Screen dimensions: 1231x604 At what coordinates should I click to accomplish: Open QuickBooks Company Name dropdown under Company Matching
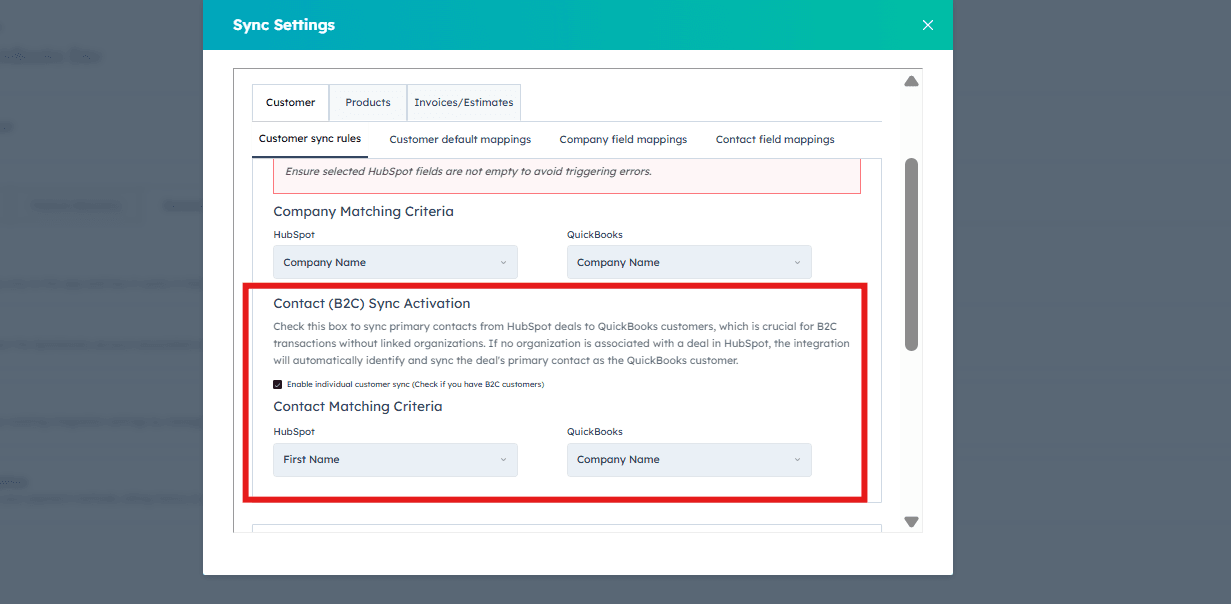[x=689, y=262]
